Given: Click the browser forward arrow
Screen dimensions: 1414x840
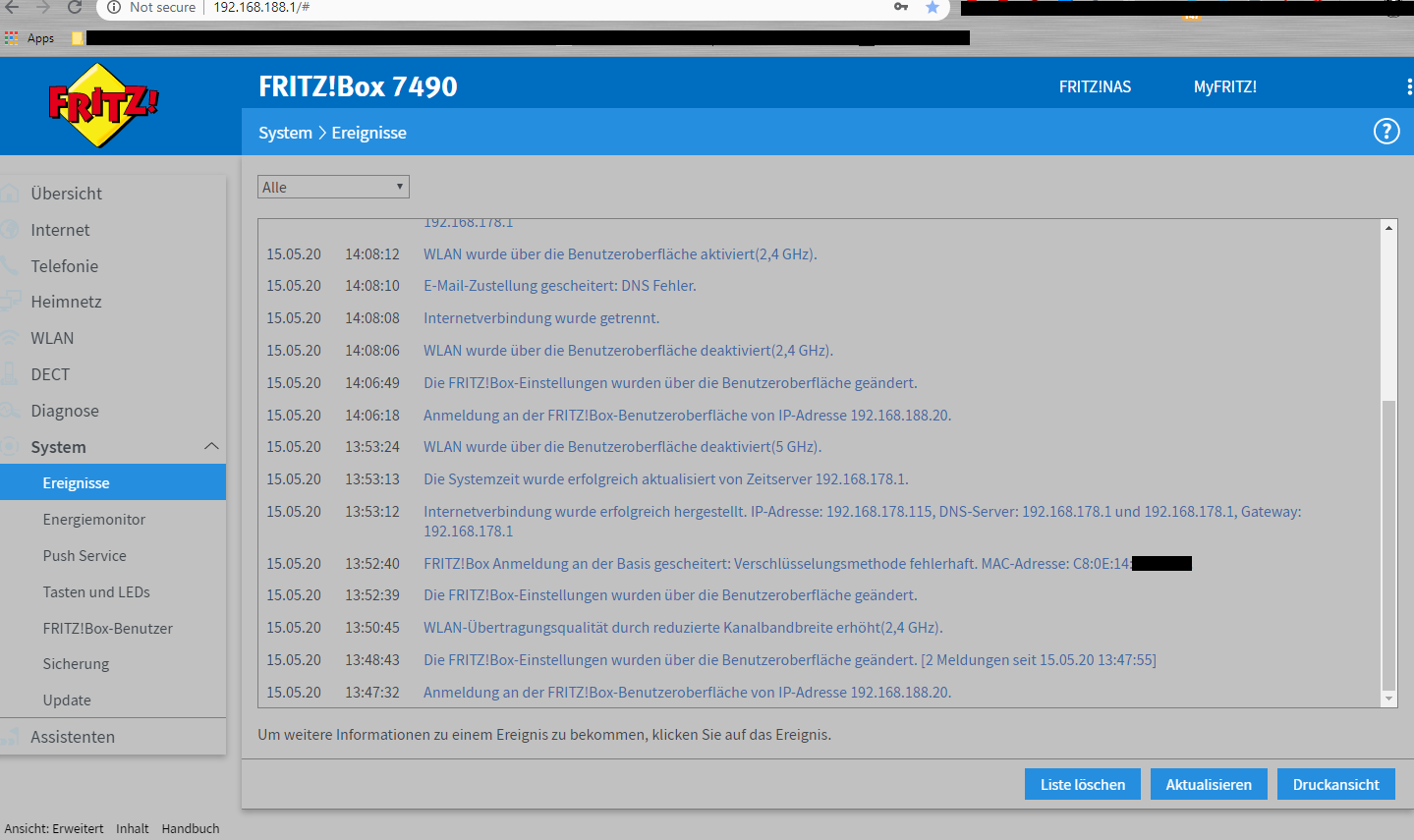Looking at the screenshot, I should coord(43,7).
